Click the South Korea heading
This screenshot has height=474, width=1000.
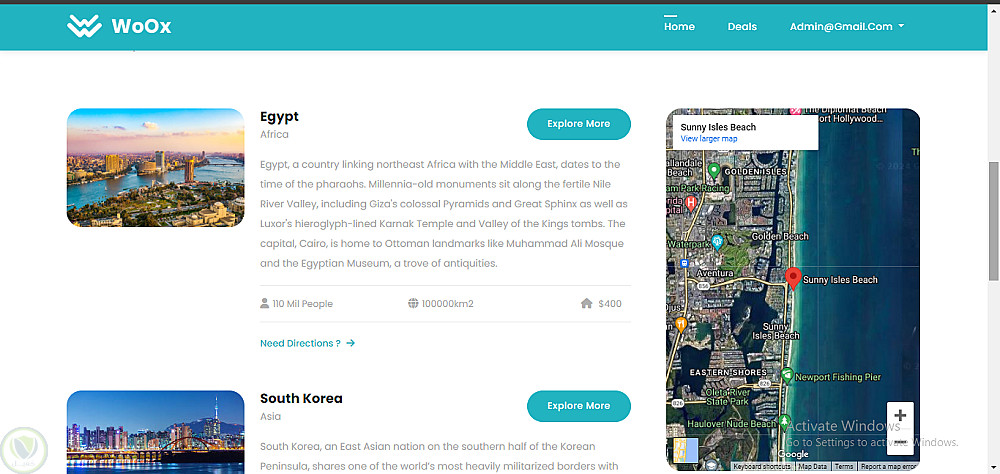301,399
